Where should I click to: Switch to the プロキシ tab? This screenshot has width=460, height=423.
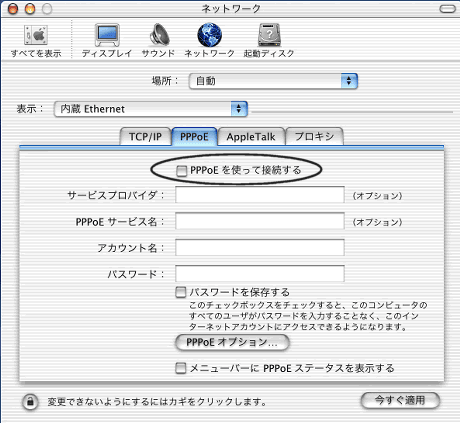click(314, 137)
